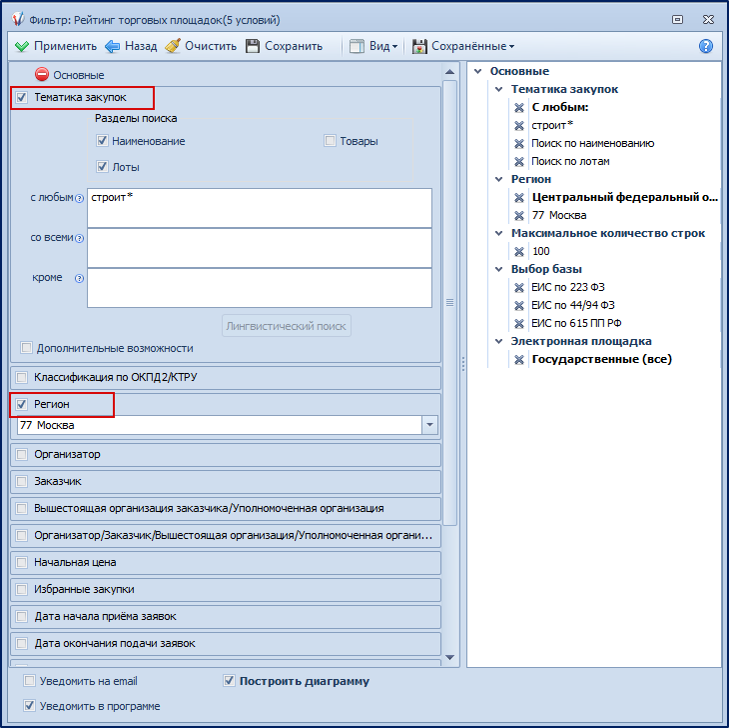Click help icon next to со всеми
The image size is (729, 728).
click(80, 238)
